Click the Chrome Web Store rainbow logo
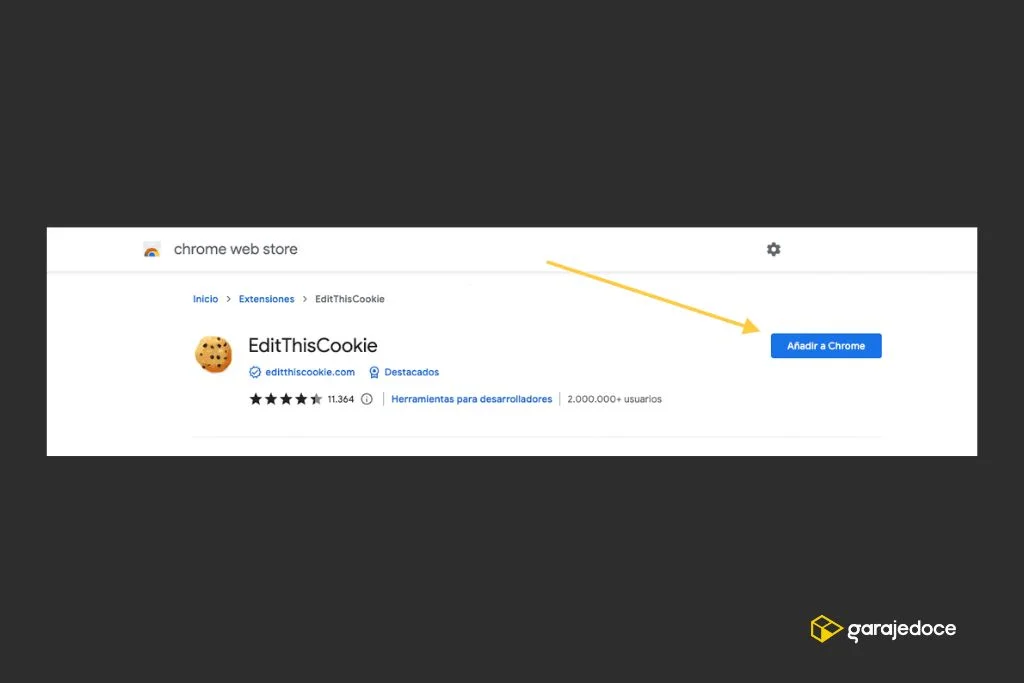The image size is (1024, 683). point(152,249)
